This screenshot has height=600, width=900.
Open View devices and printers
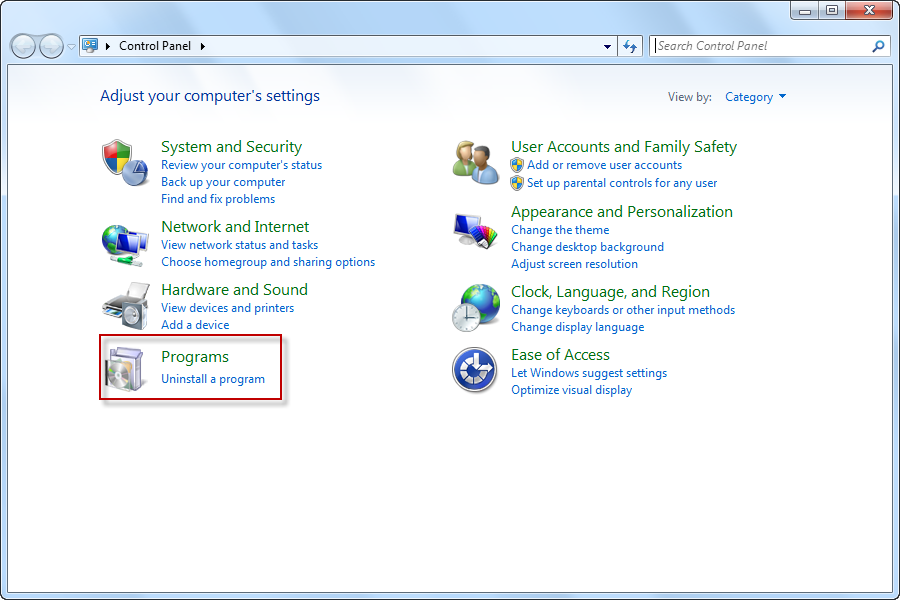(227, 308)
